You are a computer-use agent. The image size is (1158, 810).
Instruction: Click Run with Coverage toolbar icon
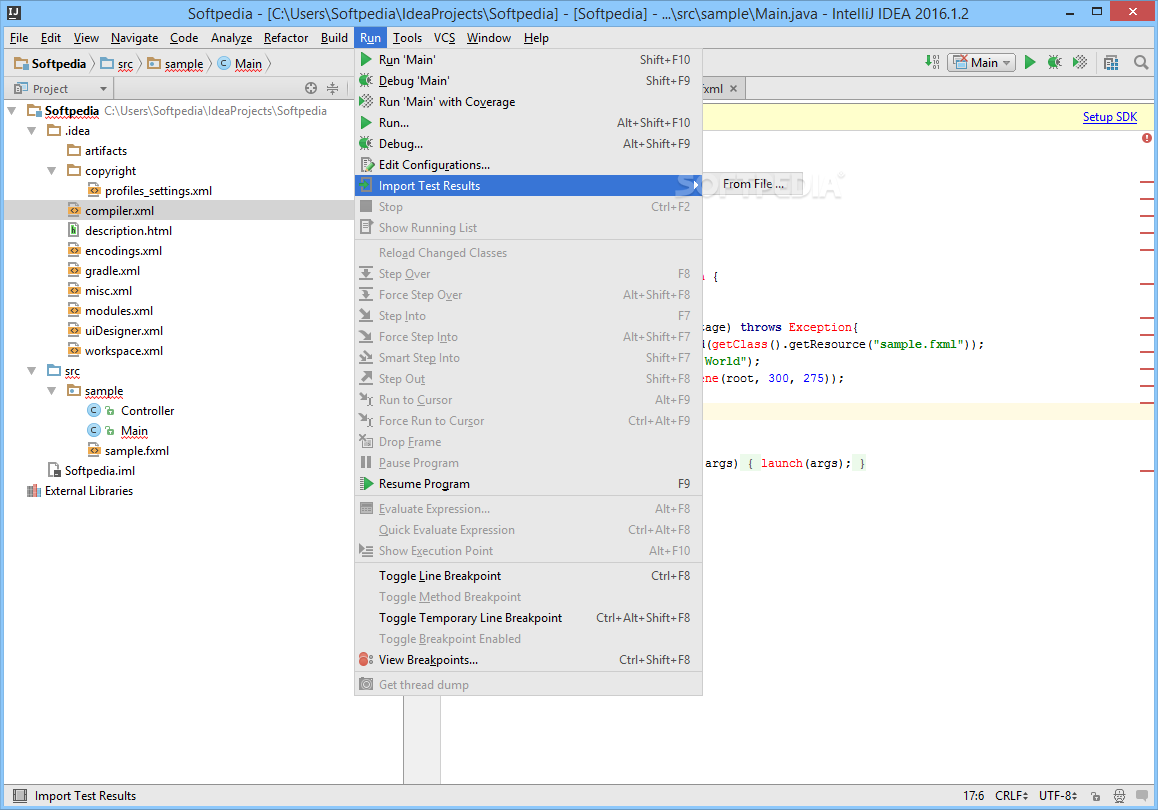1080,63
